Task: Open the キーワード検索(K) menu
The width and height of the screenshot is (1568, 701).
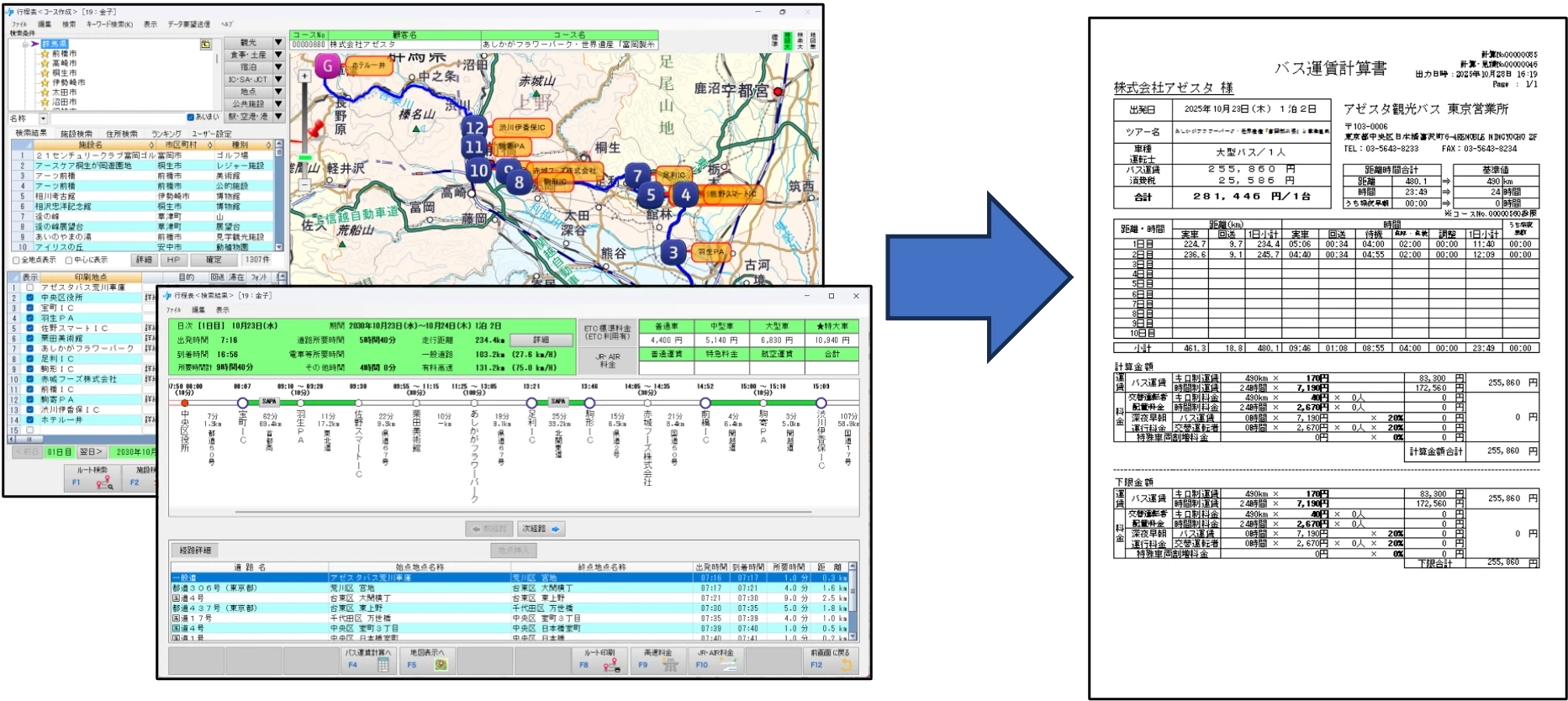Action: tap(108, 24)
